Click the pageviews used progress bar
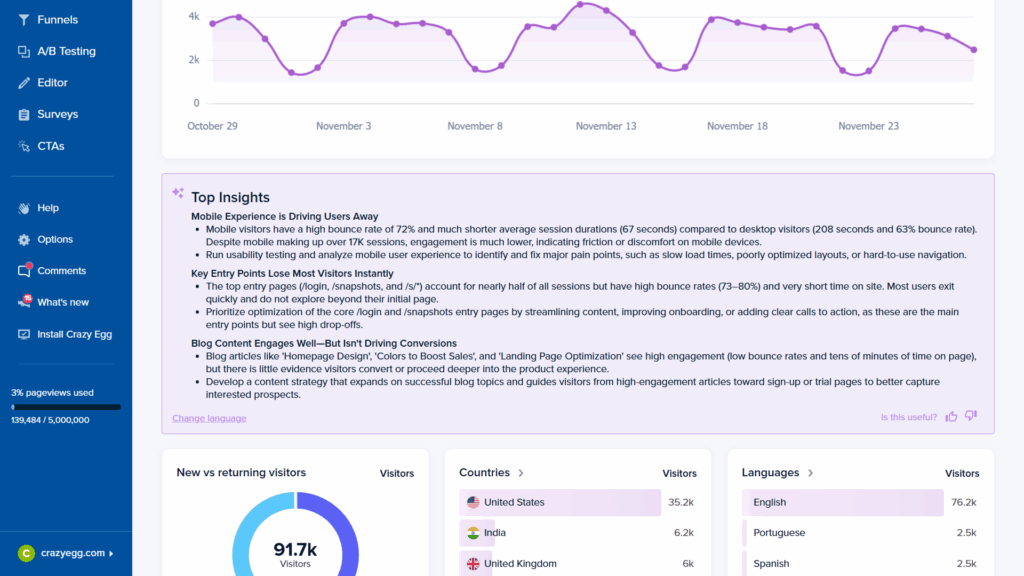The image size is (1024, 576). point(66,407)
